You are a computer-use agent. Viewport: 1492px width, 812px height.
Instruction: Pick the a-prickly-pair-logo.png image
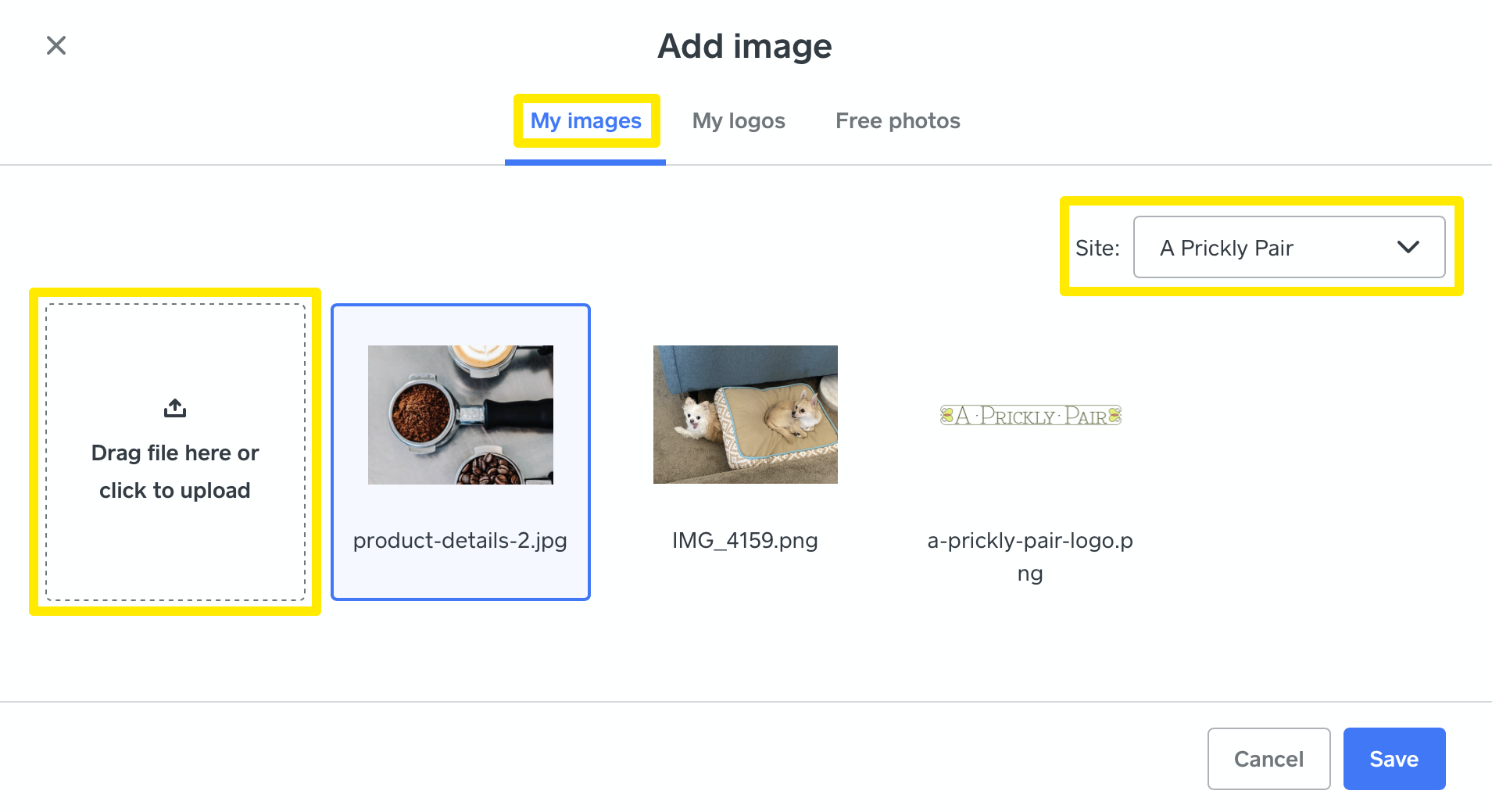coord(1029,414)
